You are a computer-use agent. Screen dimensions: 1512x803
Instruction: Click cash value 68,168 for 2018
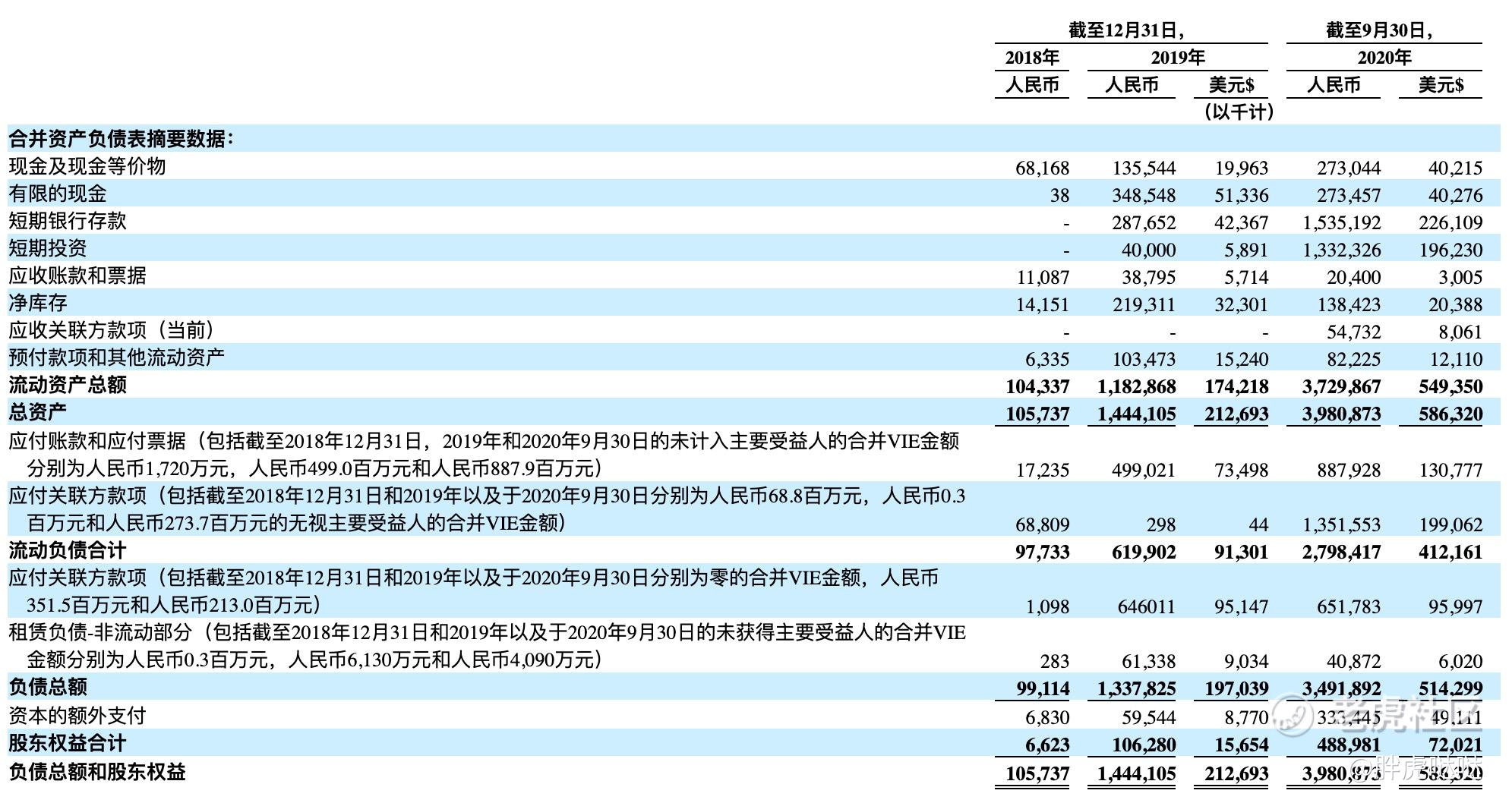tap(1042, 168)
